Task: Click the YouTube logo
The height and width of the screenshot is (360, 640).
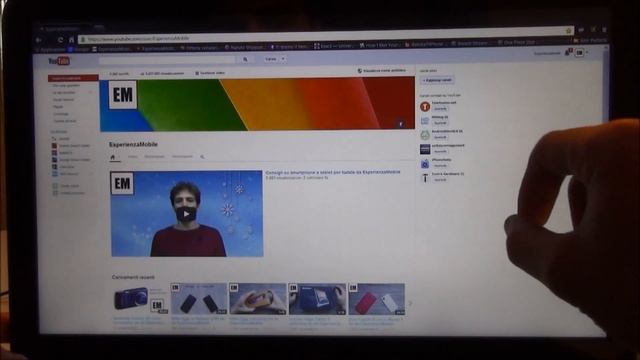Action: [x=59, y=61]
